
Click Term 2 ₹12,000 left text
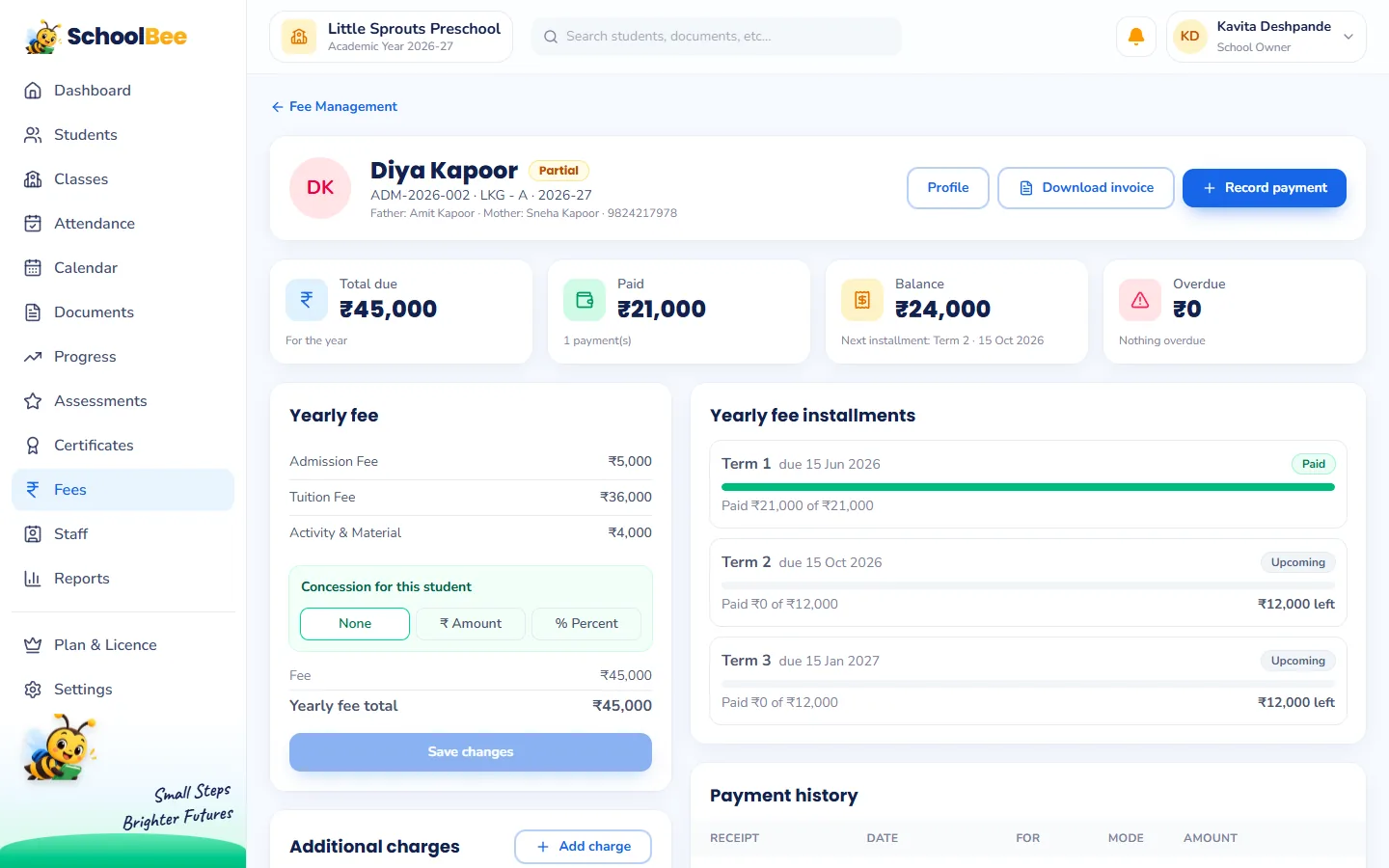coord(1296,604)
